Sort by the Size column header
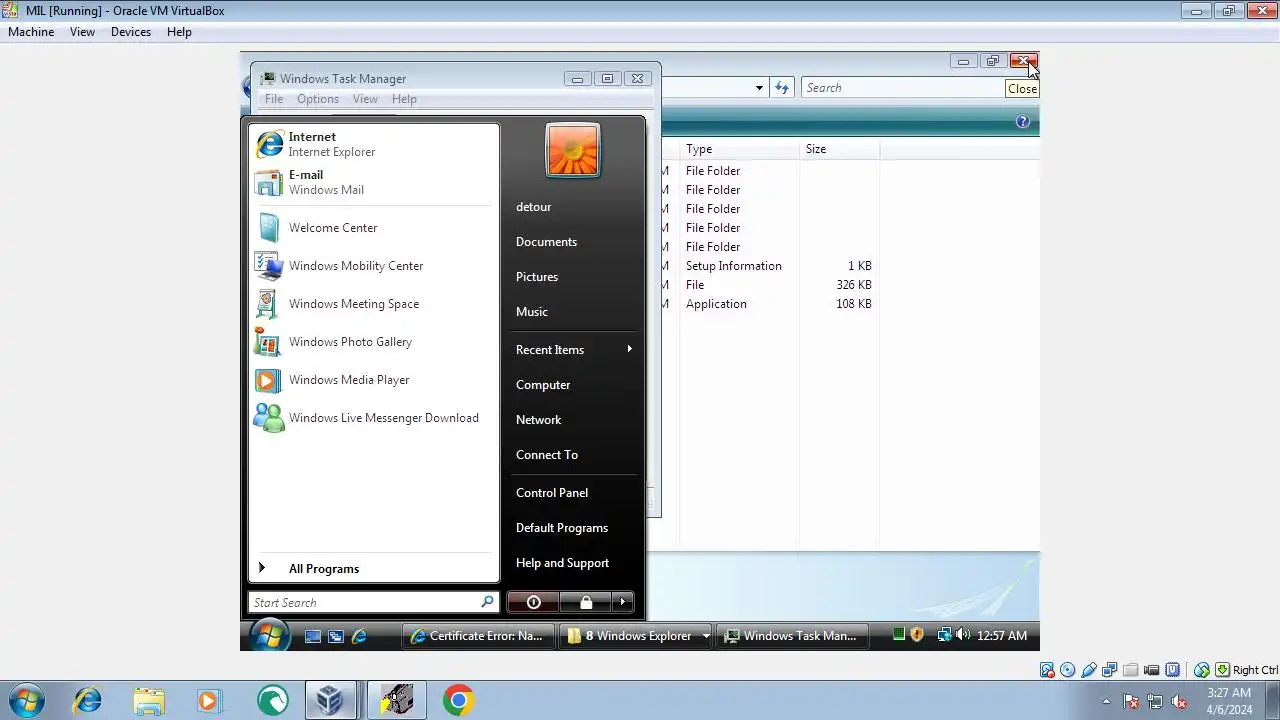 tap(840, 149)
